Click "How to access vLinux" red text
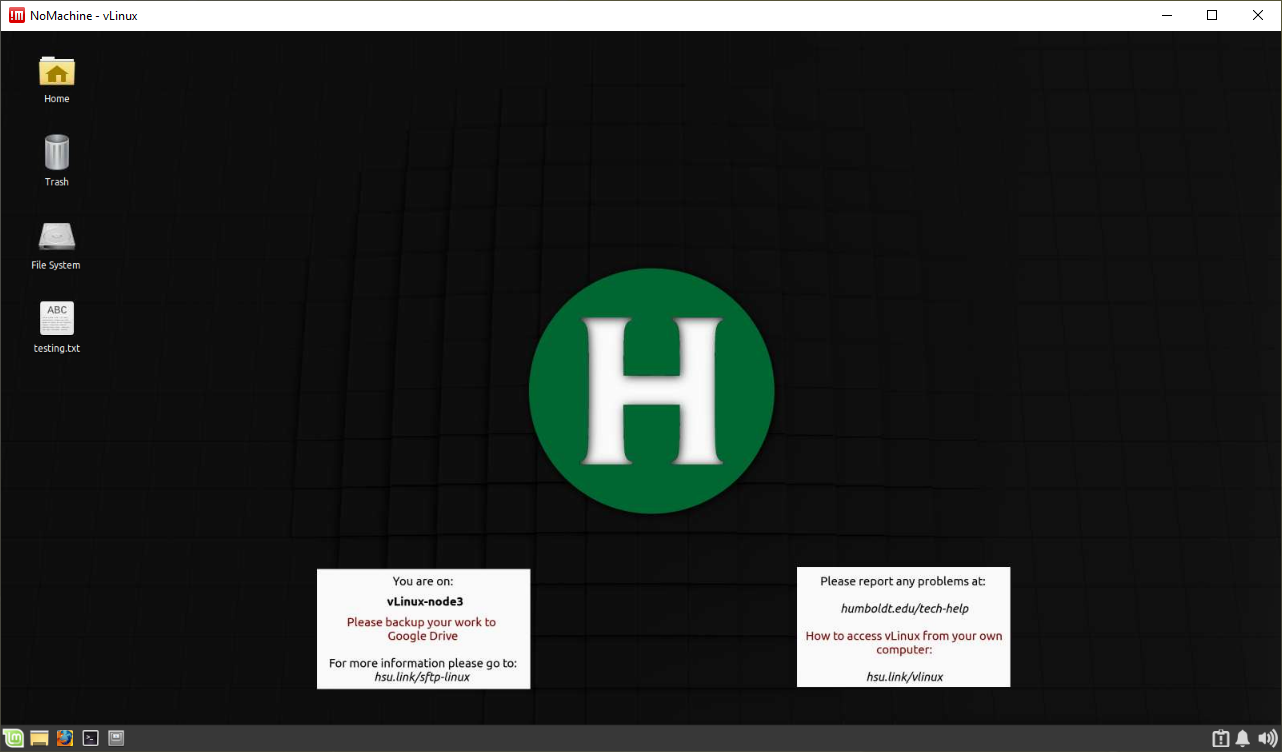The image size is (1282, 752). coord(904,643)
